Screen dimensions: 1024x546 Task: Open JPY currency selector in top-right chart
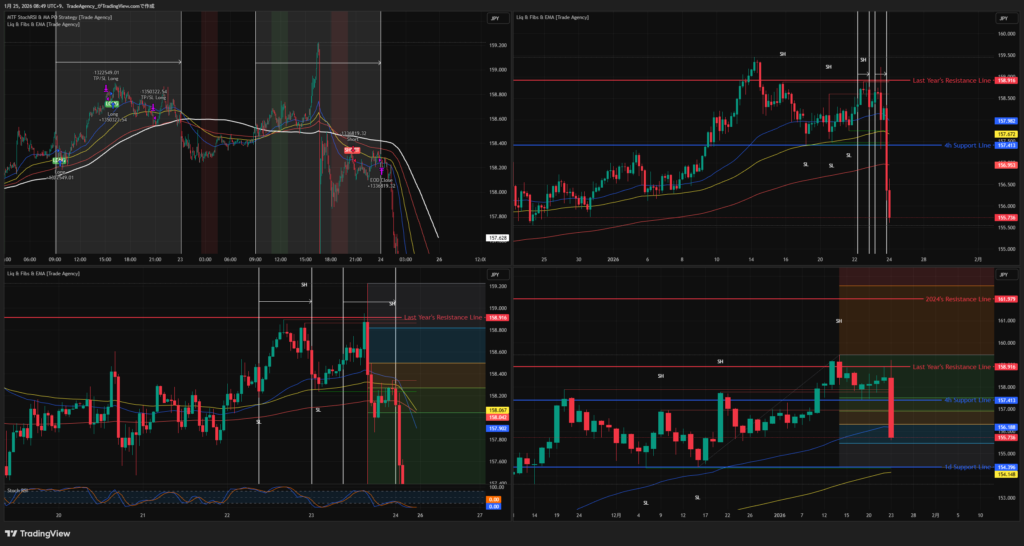tap(1003, 18)
